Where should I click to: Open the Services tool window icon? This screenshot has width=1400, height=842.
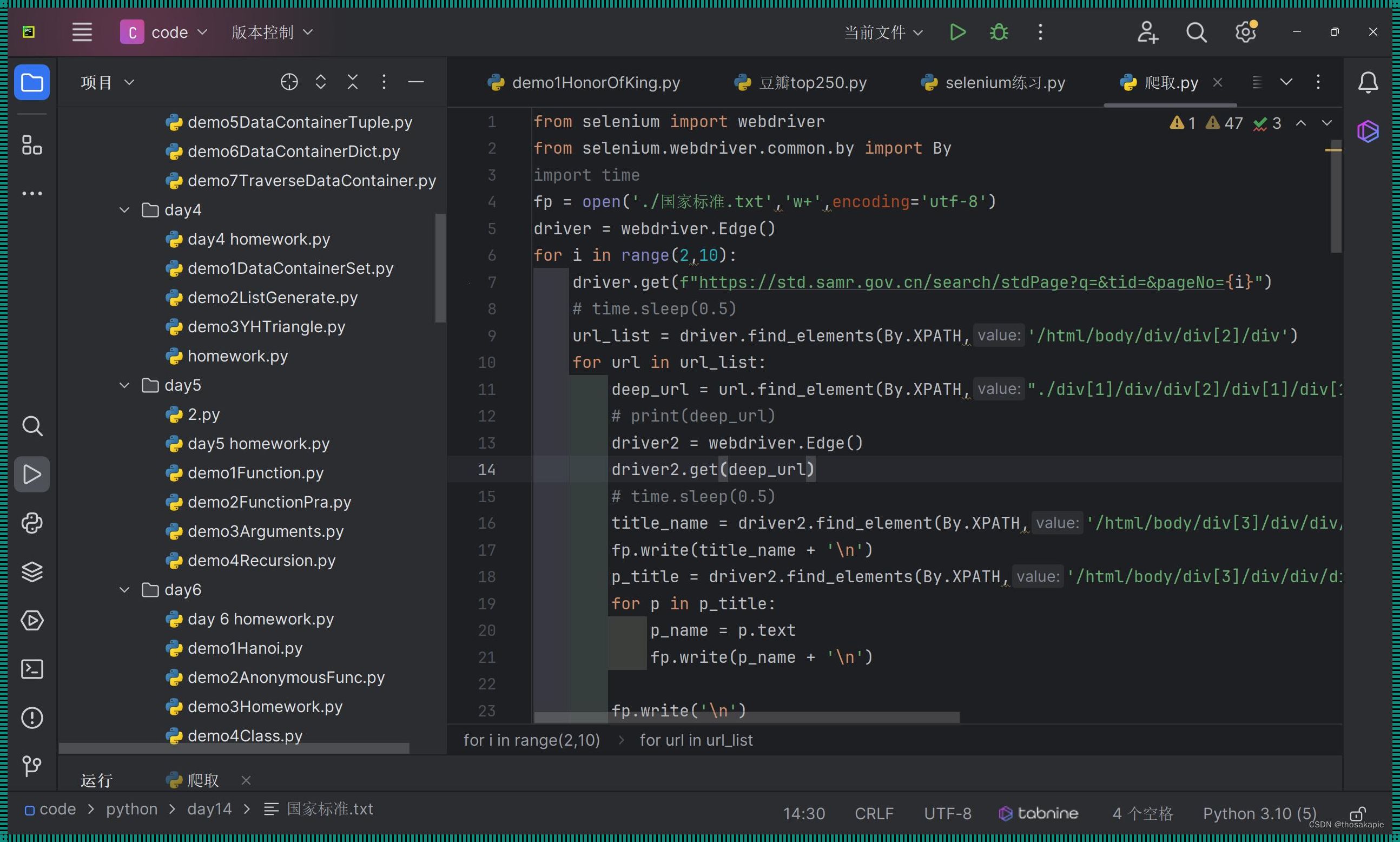click(x=32, y=620)
